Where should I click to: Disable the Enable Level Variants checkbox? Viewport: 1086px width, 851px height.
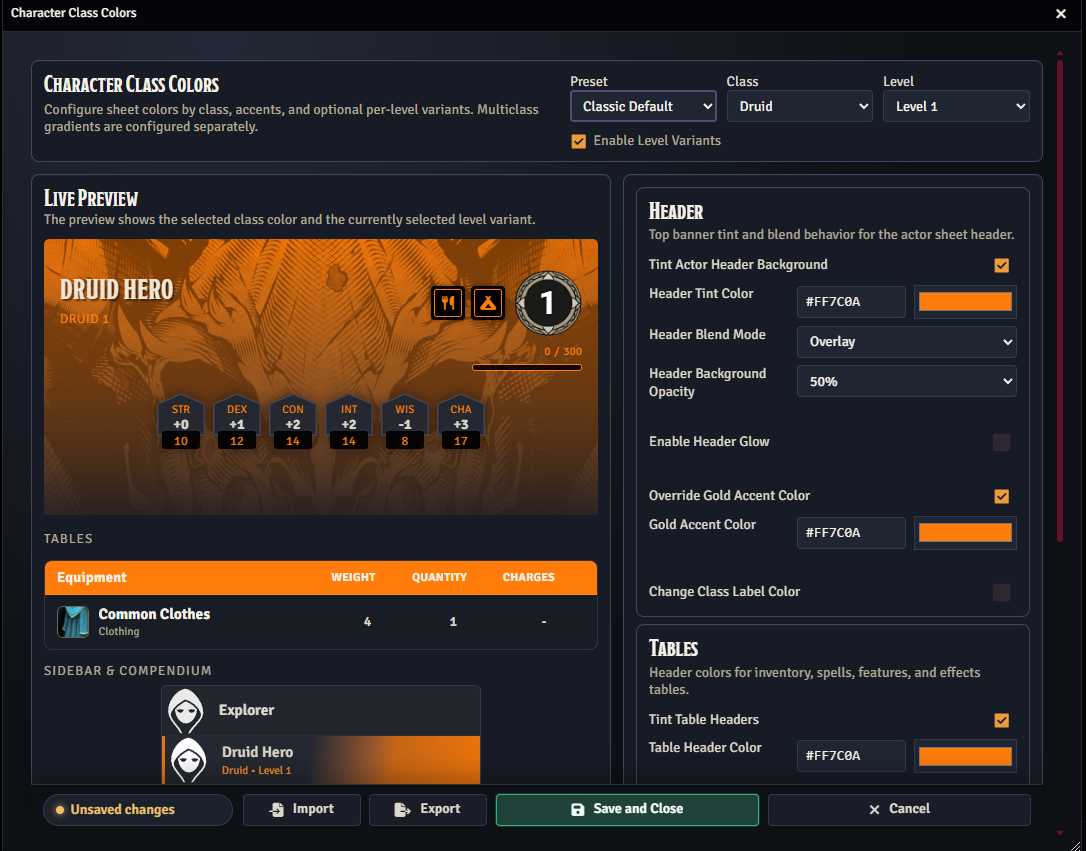[578, 141]
